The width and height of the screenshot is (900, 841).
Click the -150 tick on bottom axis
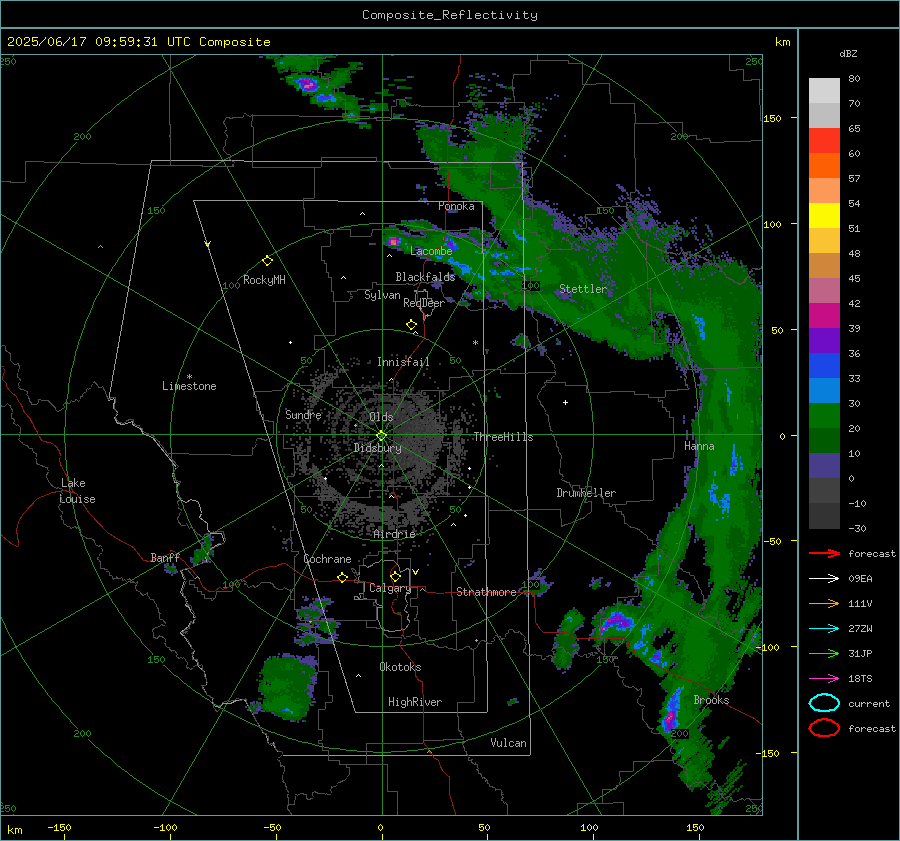pos(59,827)
